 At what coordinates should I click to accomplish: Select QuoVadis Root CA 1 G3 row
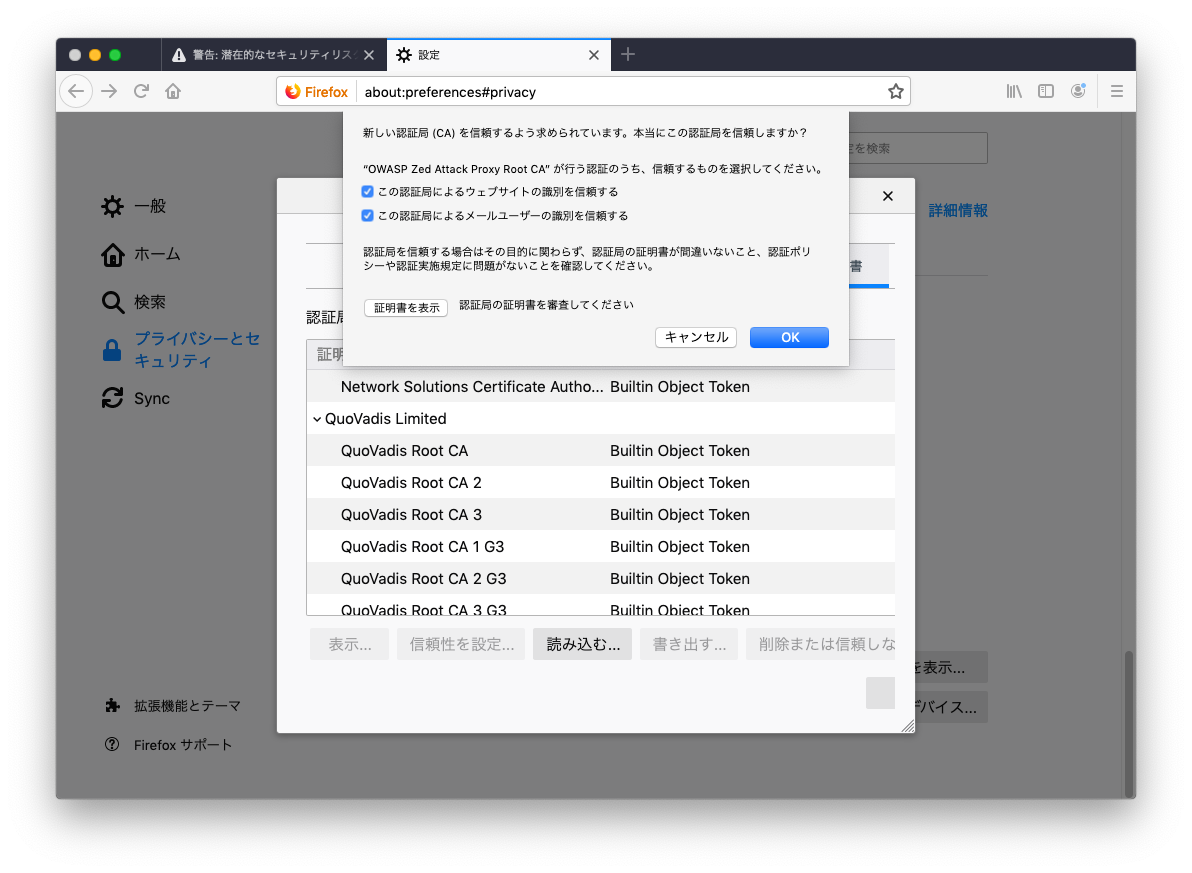601,547
